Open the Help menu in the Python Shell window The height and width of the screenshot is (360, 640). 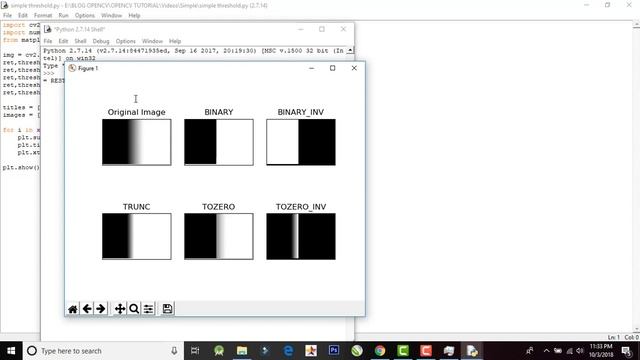click(x=175, y=41)
